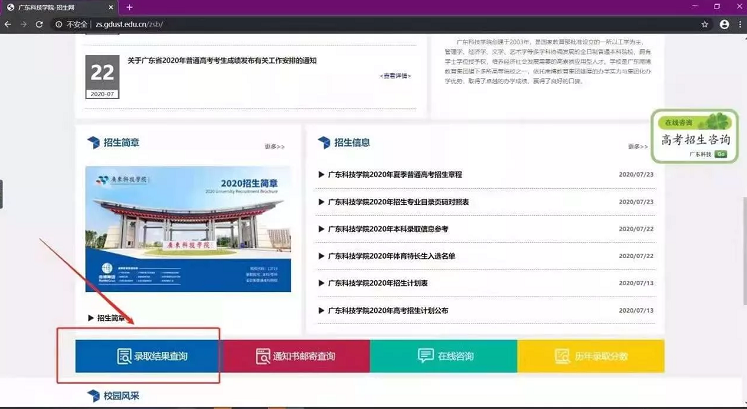The image size is (747, 409).
Task: Click the browser back arrow
Action: 10,23
